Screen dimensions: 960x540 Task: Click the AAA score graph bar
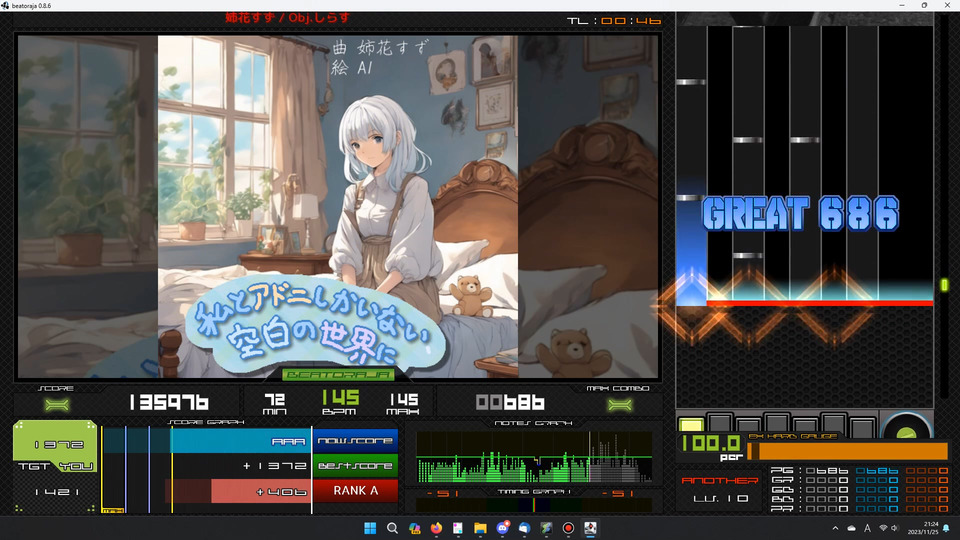pyautogui.click(x=241, y=441)
